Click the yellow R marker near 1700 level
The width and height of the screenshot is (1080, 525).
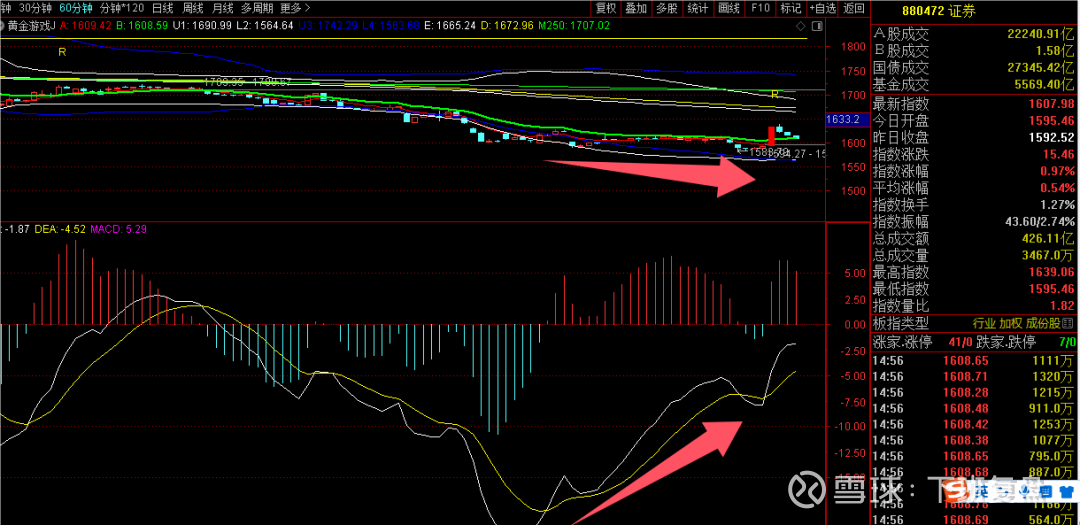click(x=774, y=94)
